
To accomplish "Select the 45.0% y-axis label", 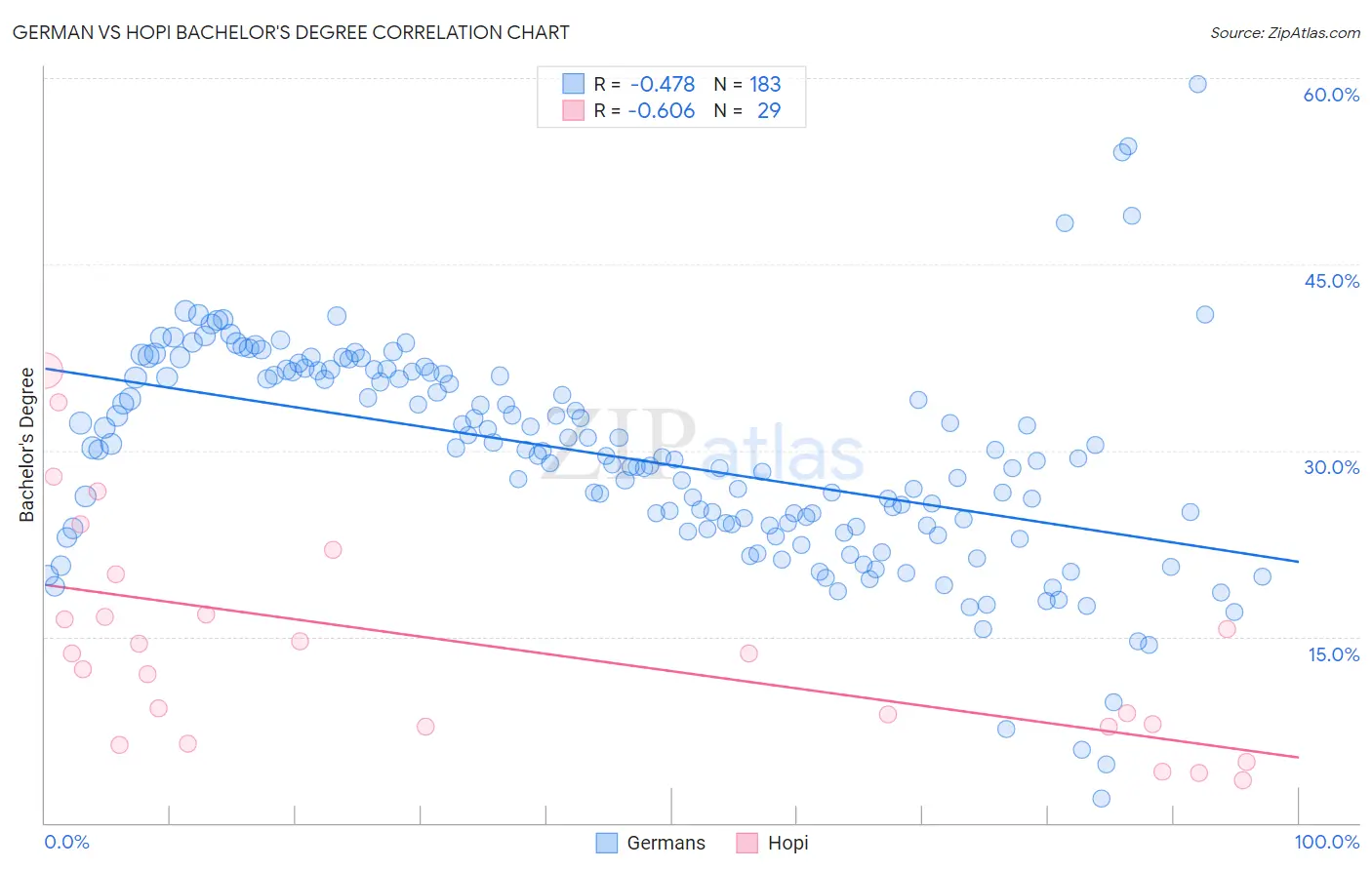I will [x=1331, y=281].
